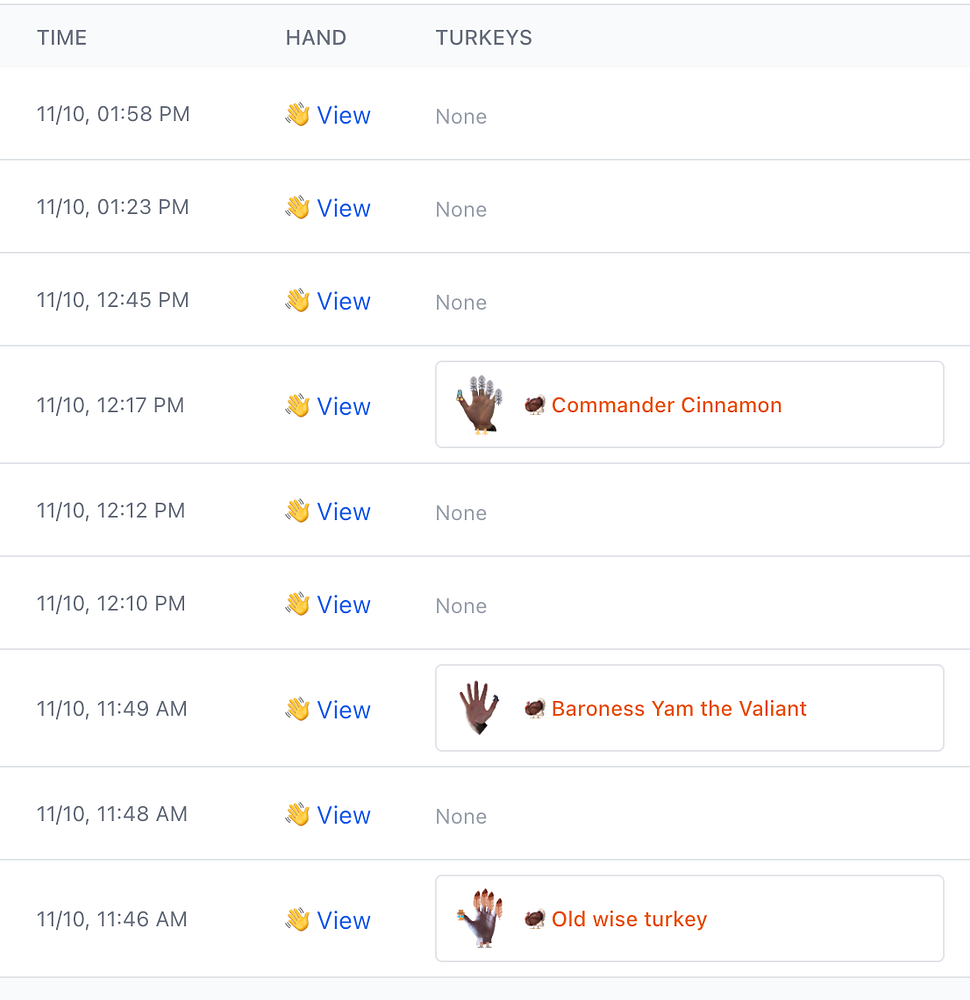Click turkey emoji beside Old wise turkey
The height and width of the screenshot is (1000, 970).
[535, 919]
